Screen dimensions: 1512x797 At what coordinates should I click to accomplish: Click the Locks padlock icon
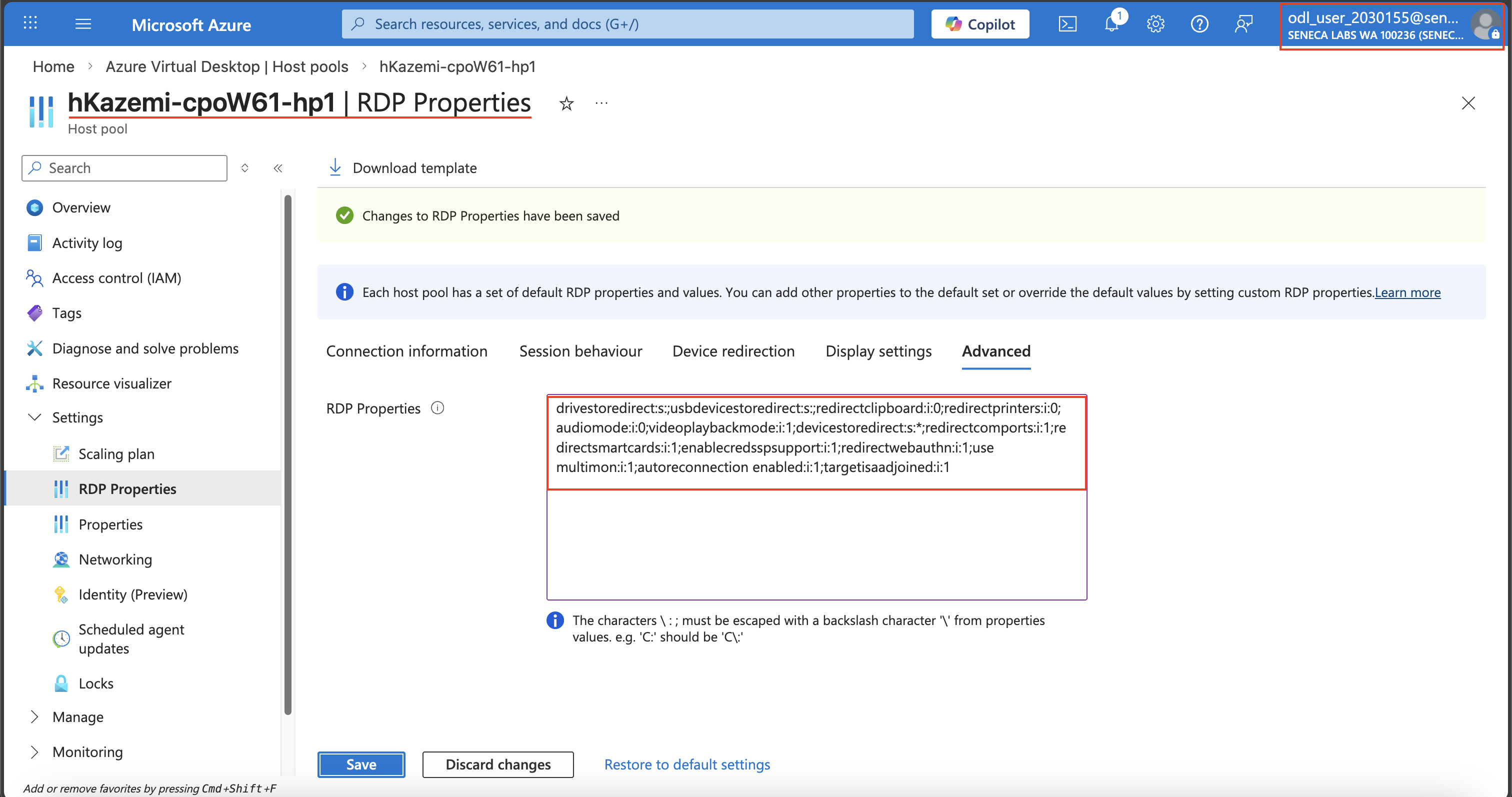(x=61, y=683)
